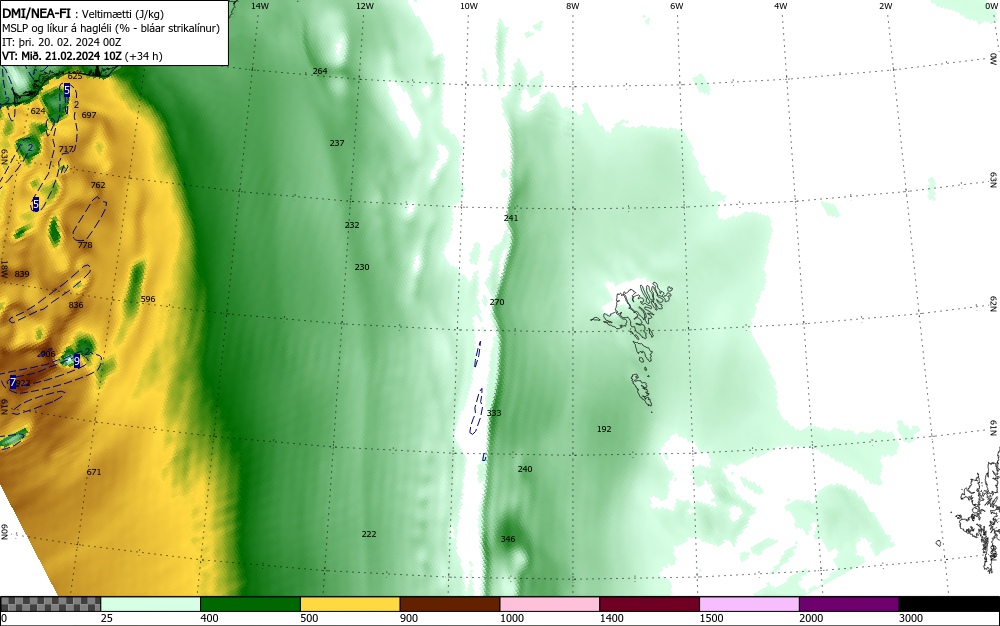The image size is (1000, 626).
Task: Click the gray checkered 0–25 legend swatch
Action: 50,604
